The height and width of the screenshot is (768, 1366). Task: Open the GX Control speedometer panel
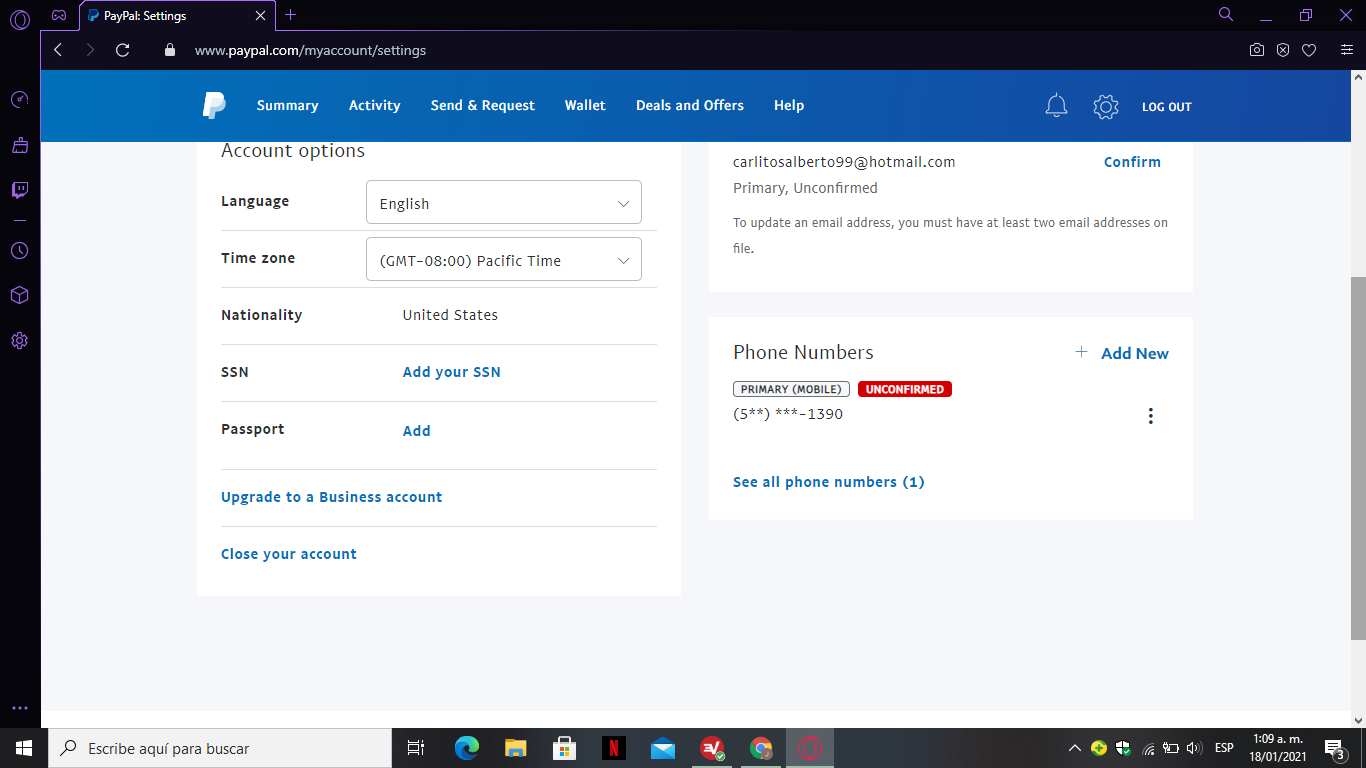click(x=19, y=100)
